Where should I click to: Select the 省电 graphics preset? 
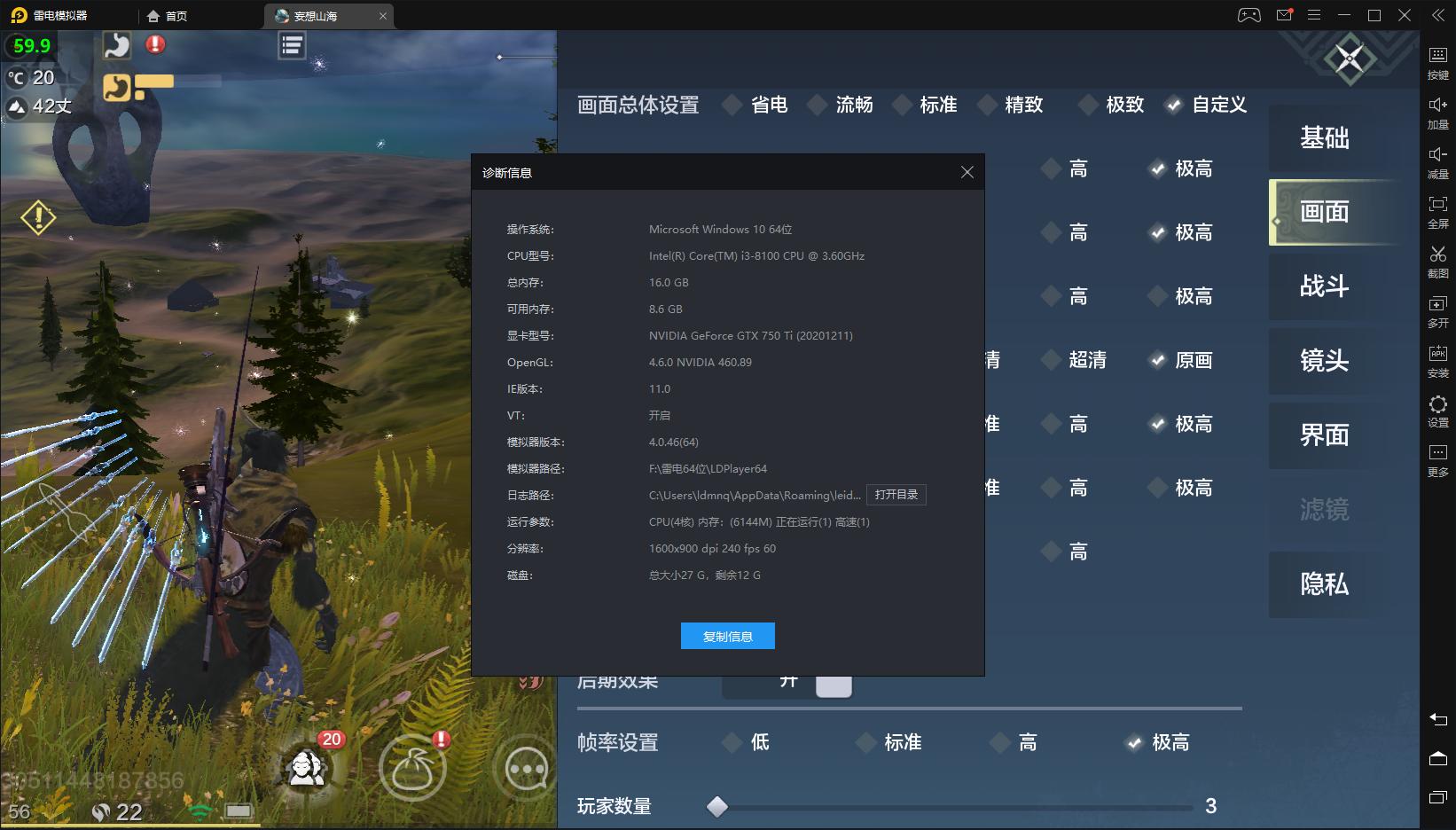coord(755,105)
